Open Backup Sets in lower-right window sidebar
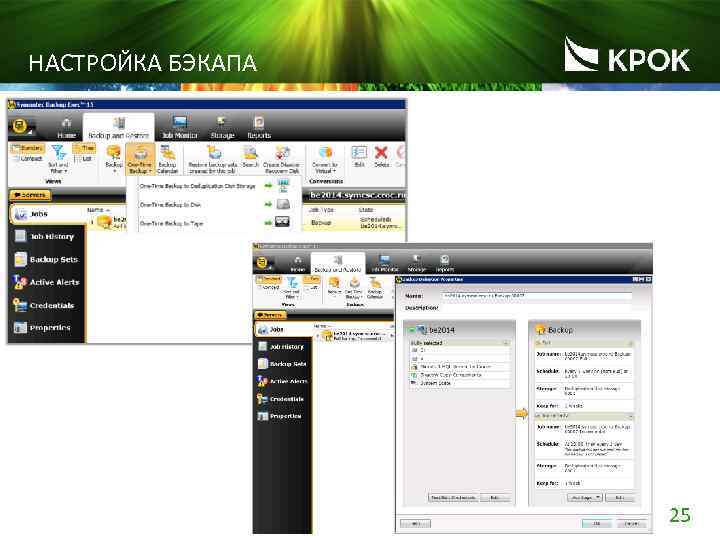 point(283,364)
